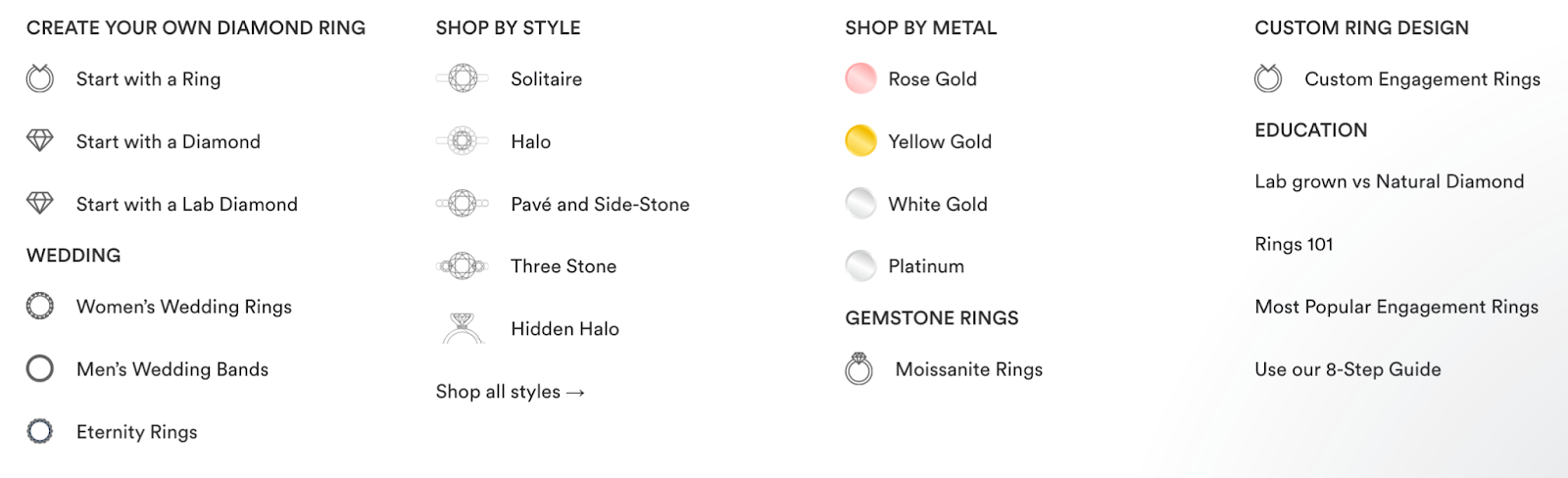This screenshot has height=478, width=1568.
Task: Select the Three Stone style icon
Action: point(462,265)
